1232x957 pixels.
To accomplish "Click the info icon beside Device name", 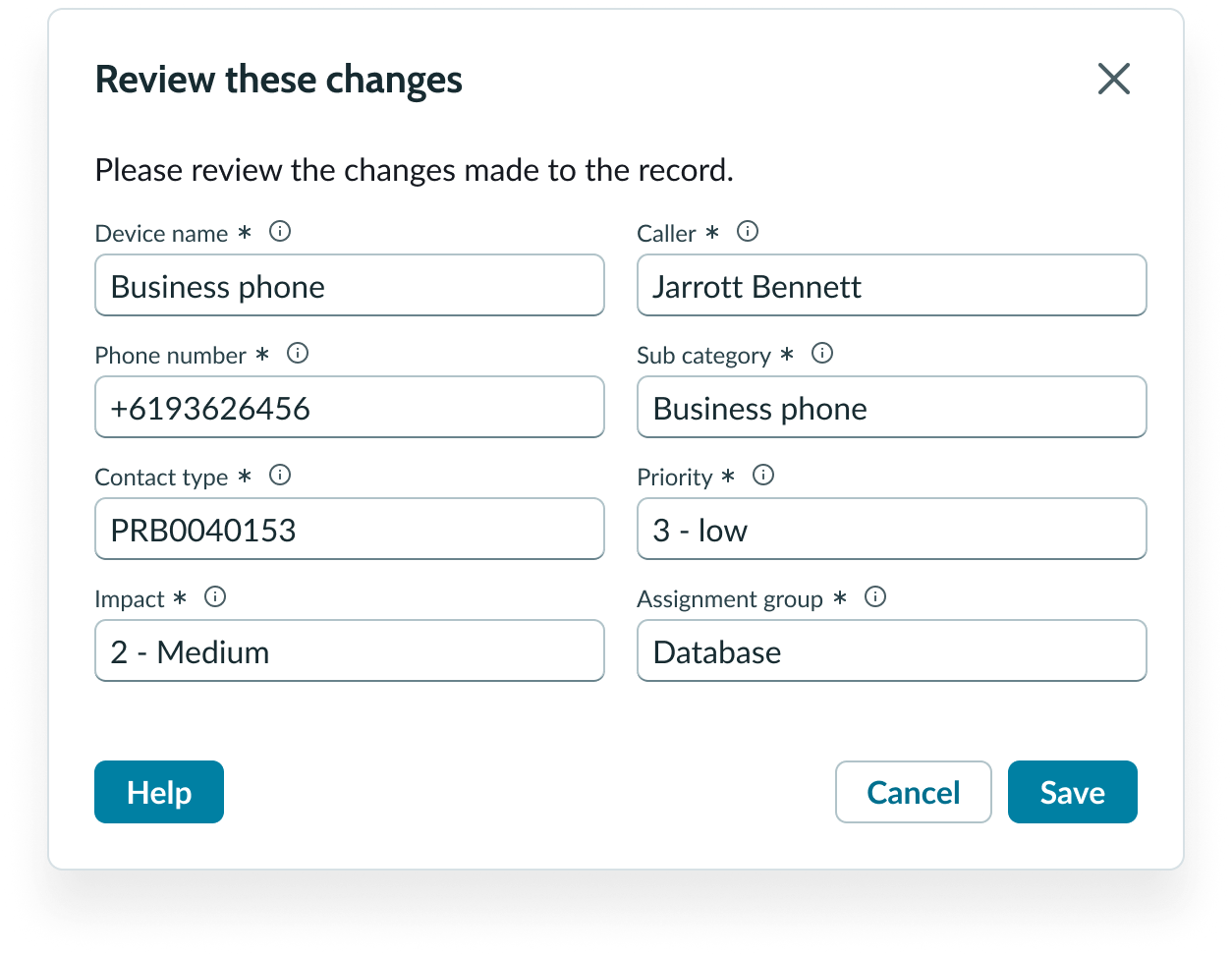I will click(280, 232).
